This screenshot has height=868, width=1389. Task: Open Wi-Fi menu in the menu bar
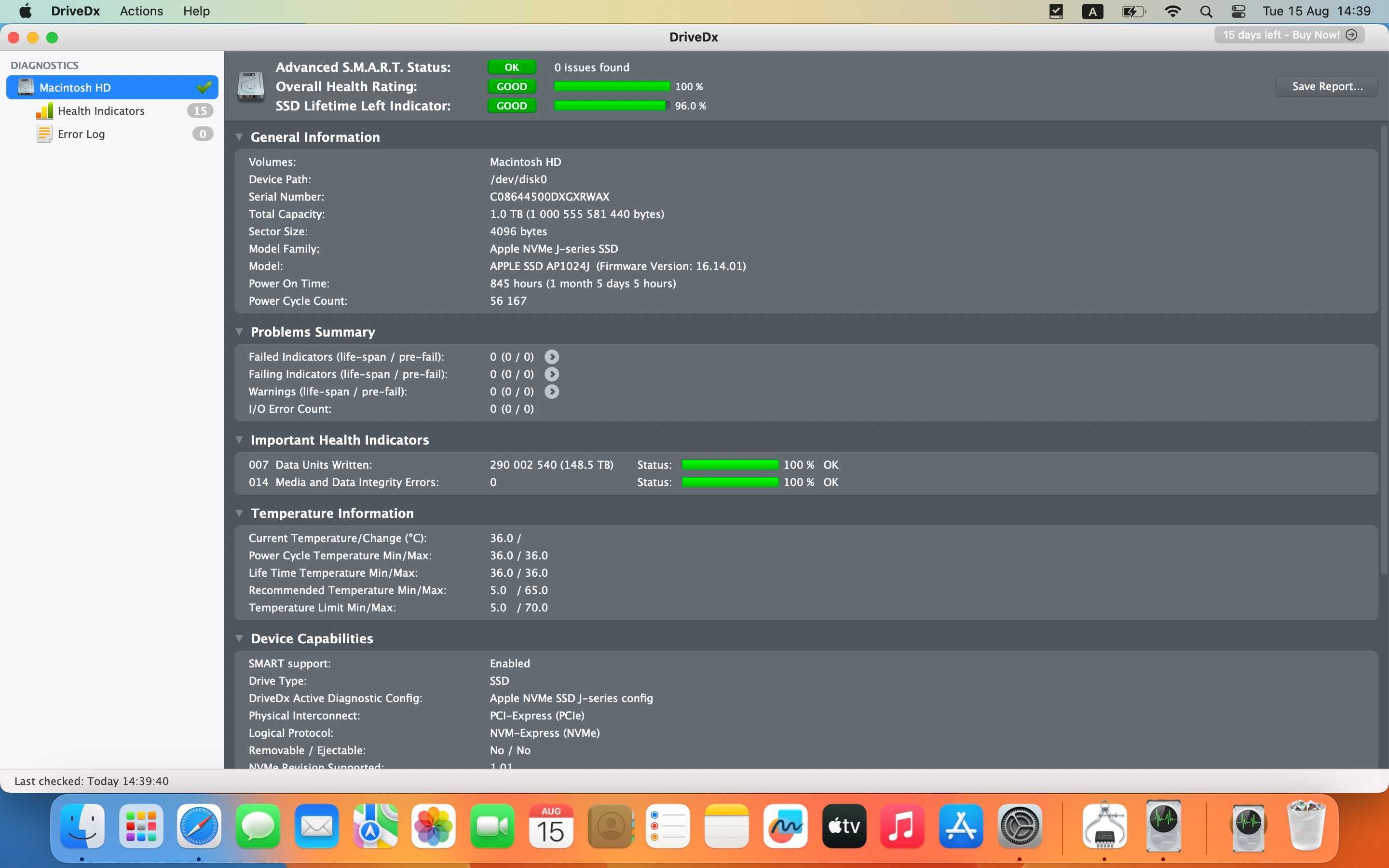1172,12
